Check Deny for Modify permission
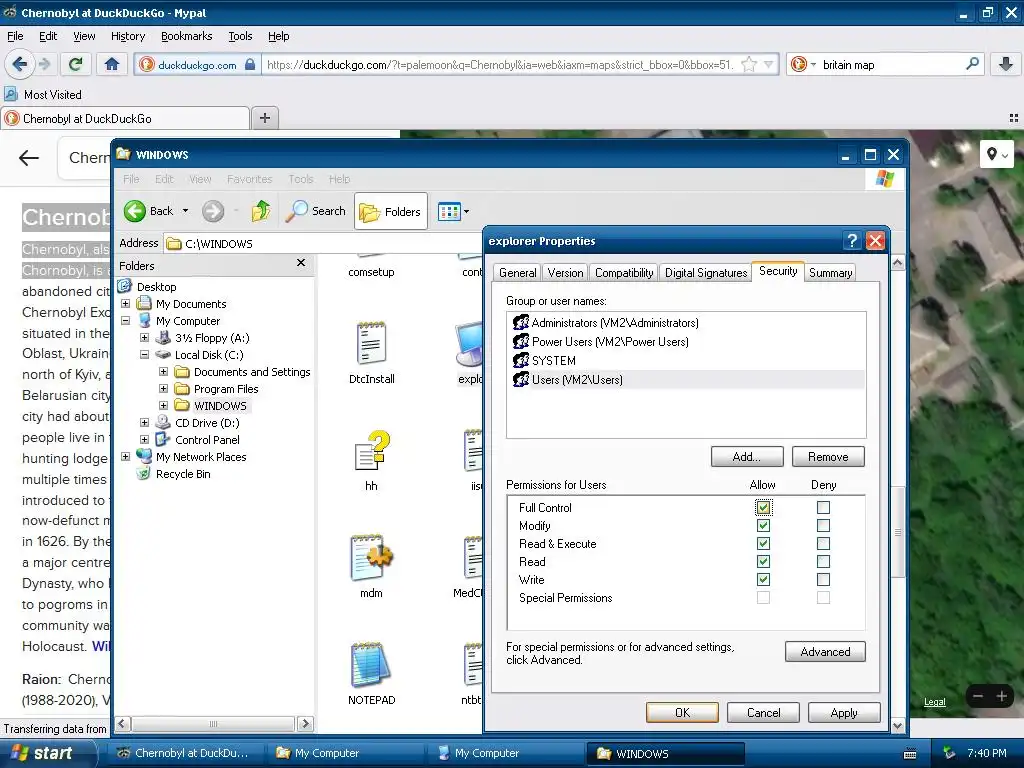Image resolution: width=1024 pixels, height=768 pixels. coord(824,526)
